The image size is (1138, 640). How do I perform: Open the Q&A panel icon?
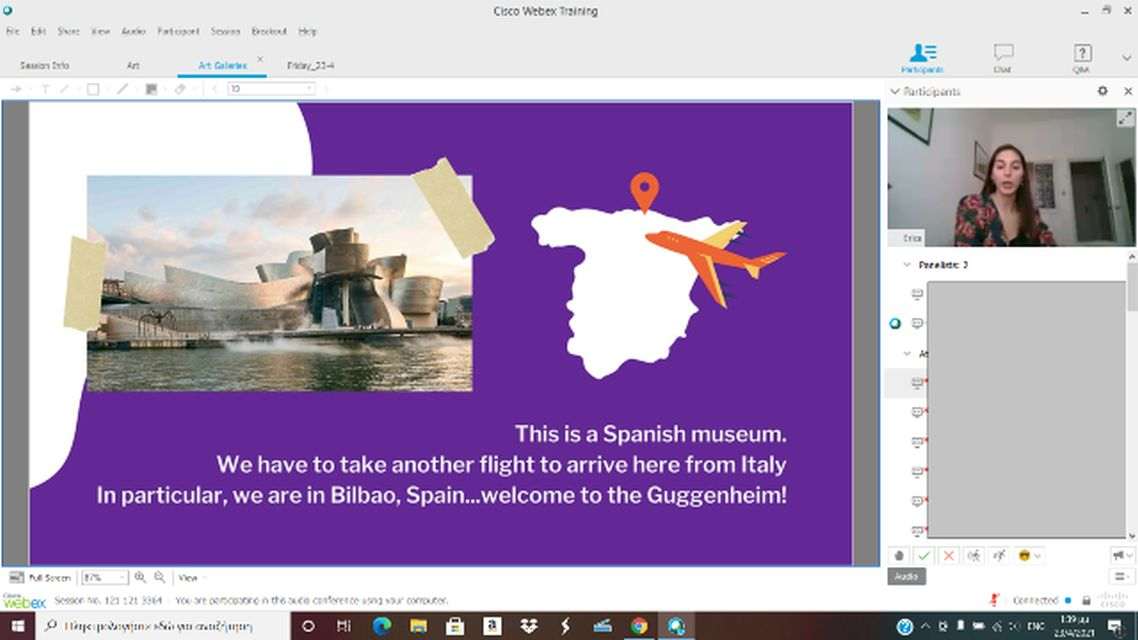(1081, 57)
